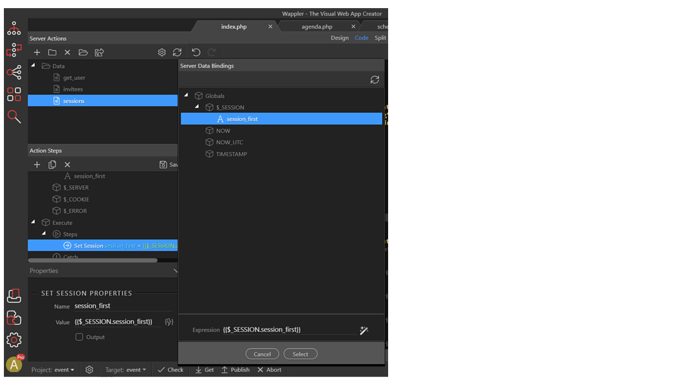
Task: Select the Set Session step
Action: 103,245
